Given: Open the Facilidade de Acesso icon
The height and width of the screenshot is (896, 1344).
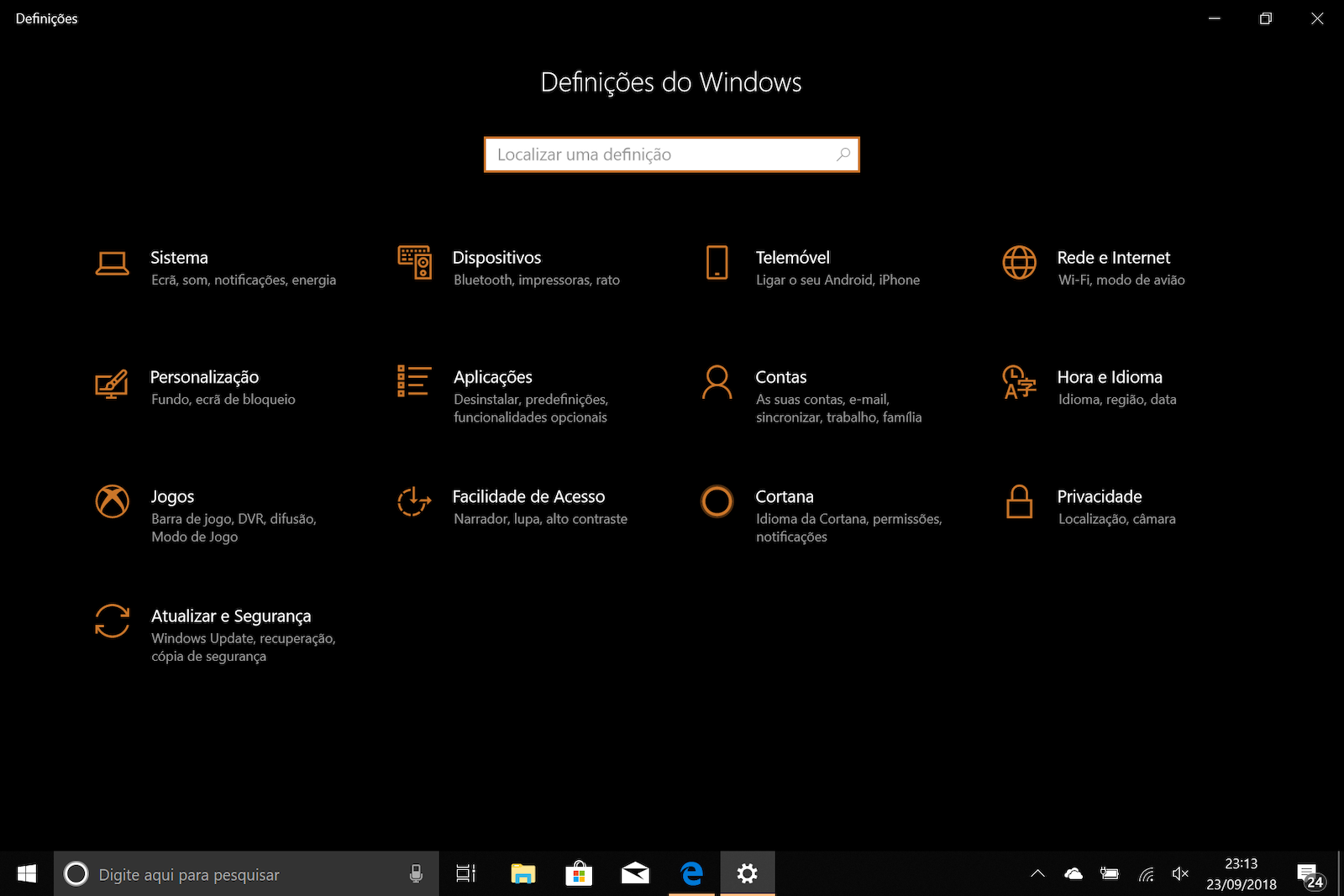Looking at the screenshot, I should click(414, 501).
